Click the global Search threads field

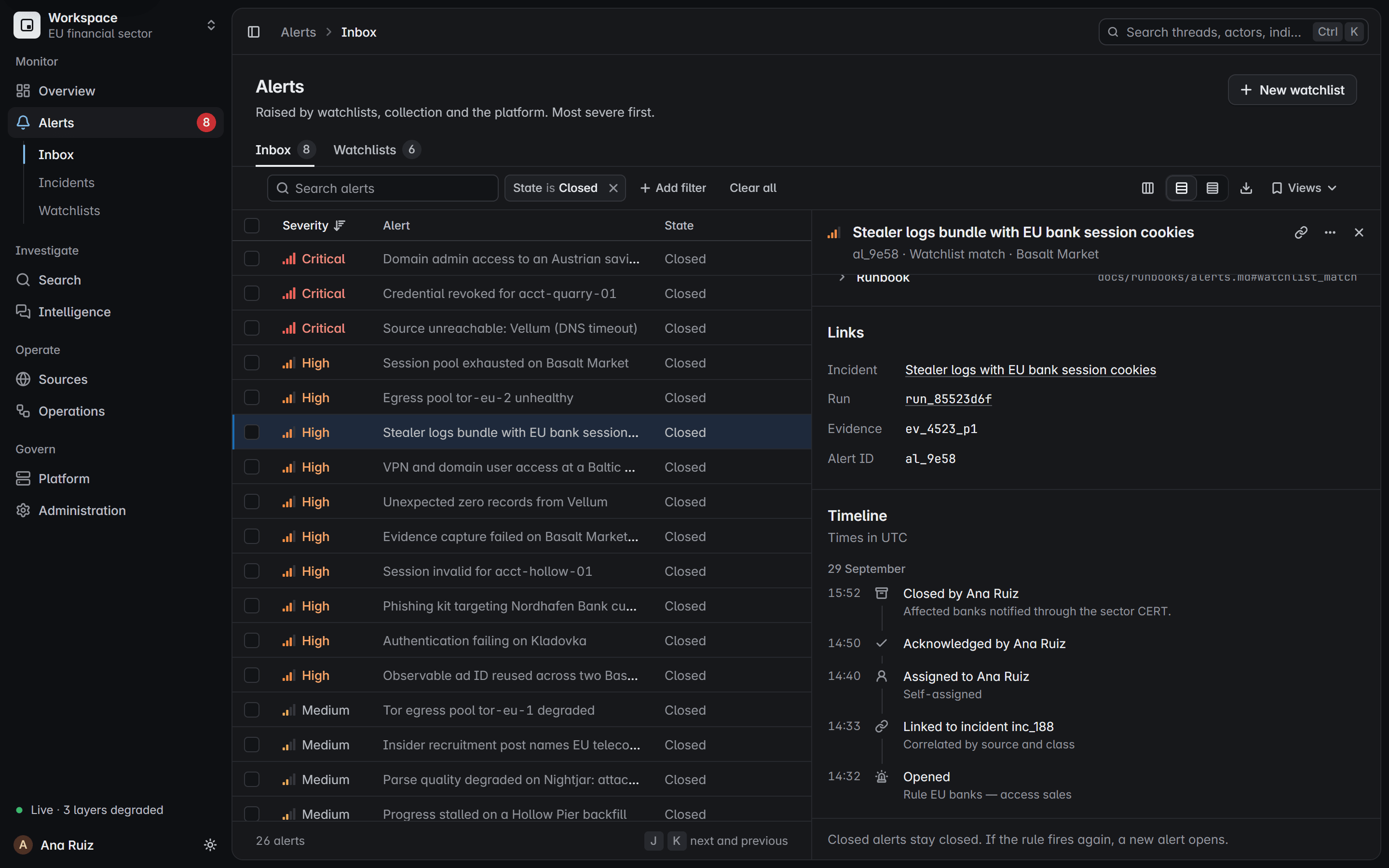point(1233,32)
